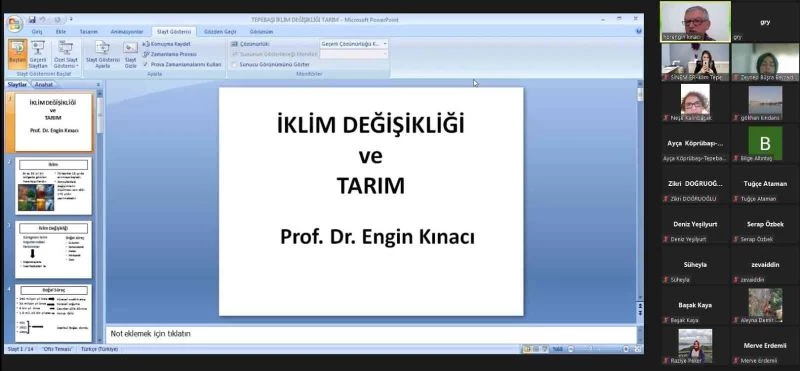Click Zamanlama Provası option

pos(169,54)
